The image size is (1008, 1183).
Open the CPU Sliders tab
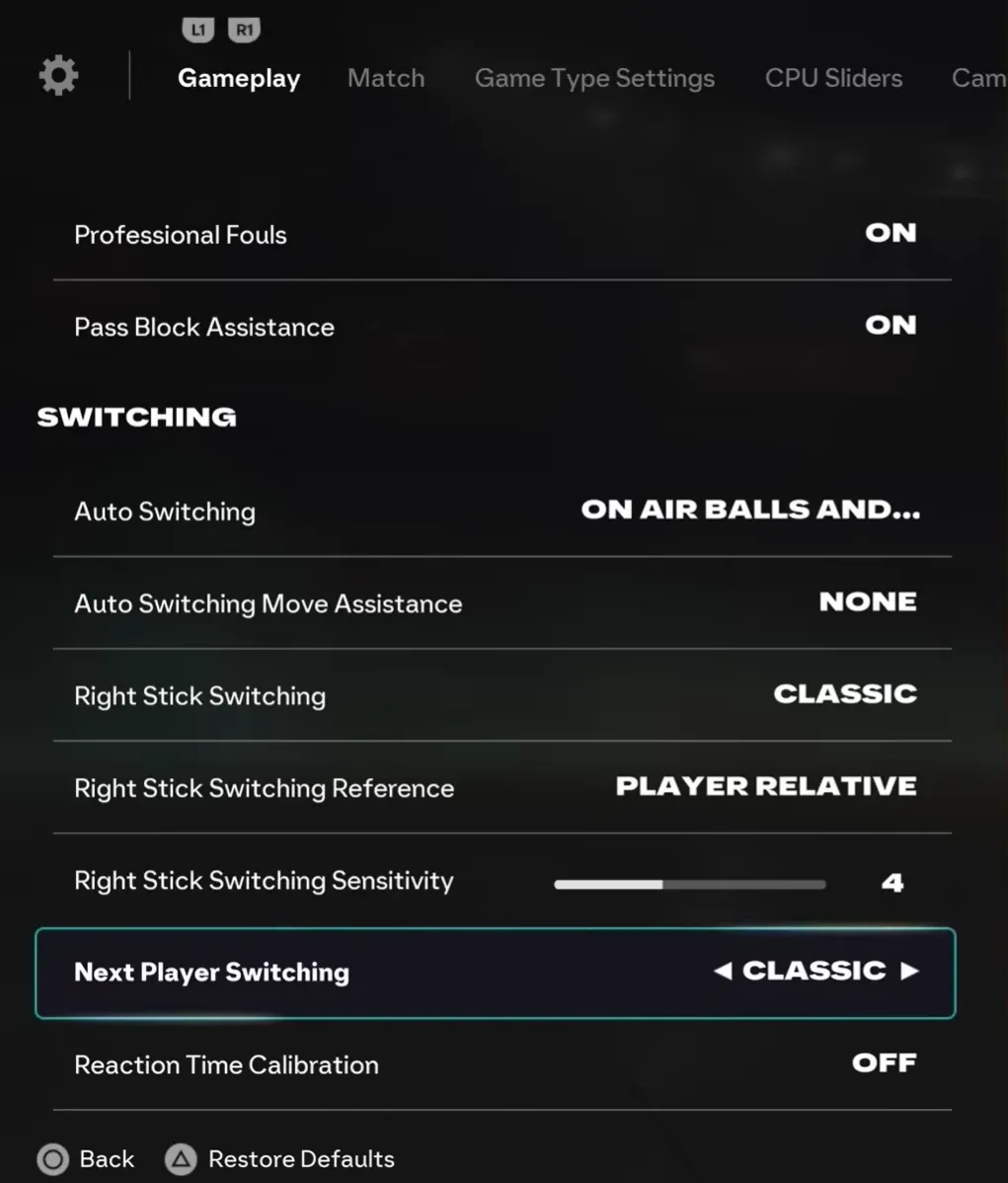(x=833, y=78)
